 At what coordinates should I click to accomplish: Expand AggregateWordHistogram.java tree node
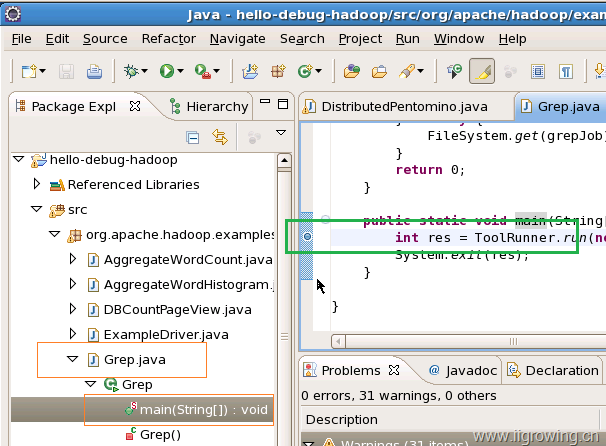[x=73, y=284]
